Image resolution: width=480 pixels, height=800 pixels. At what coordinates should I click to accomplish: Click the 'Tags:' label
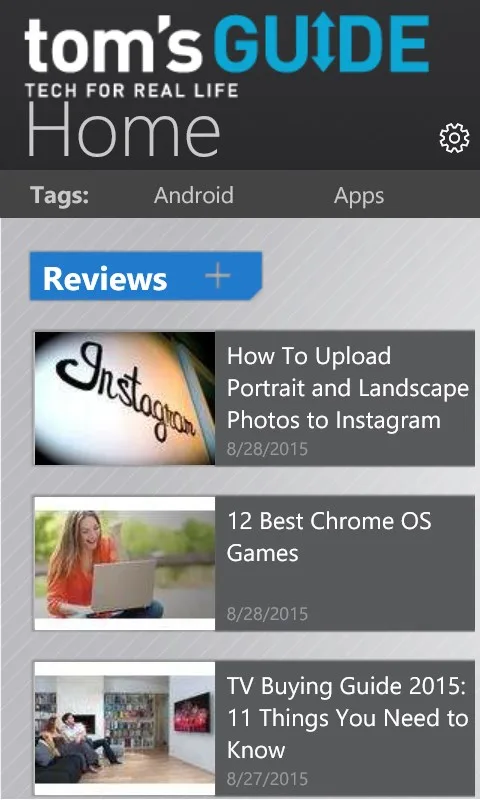(x=59, y=195)
